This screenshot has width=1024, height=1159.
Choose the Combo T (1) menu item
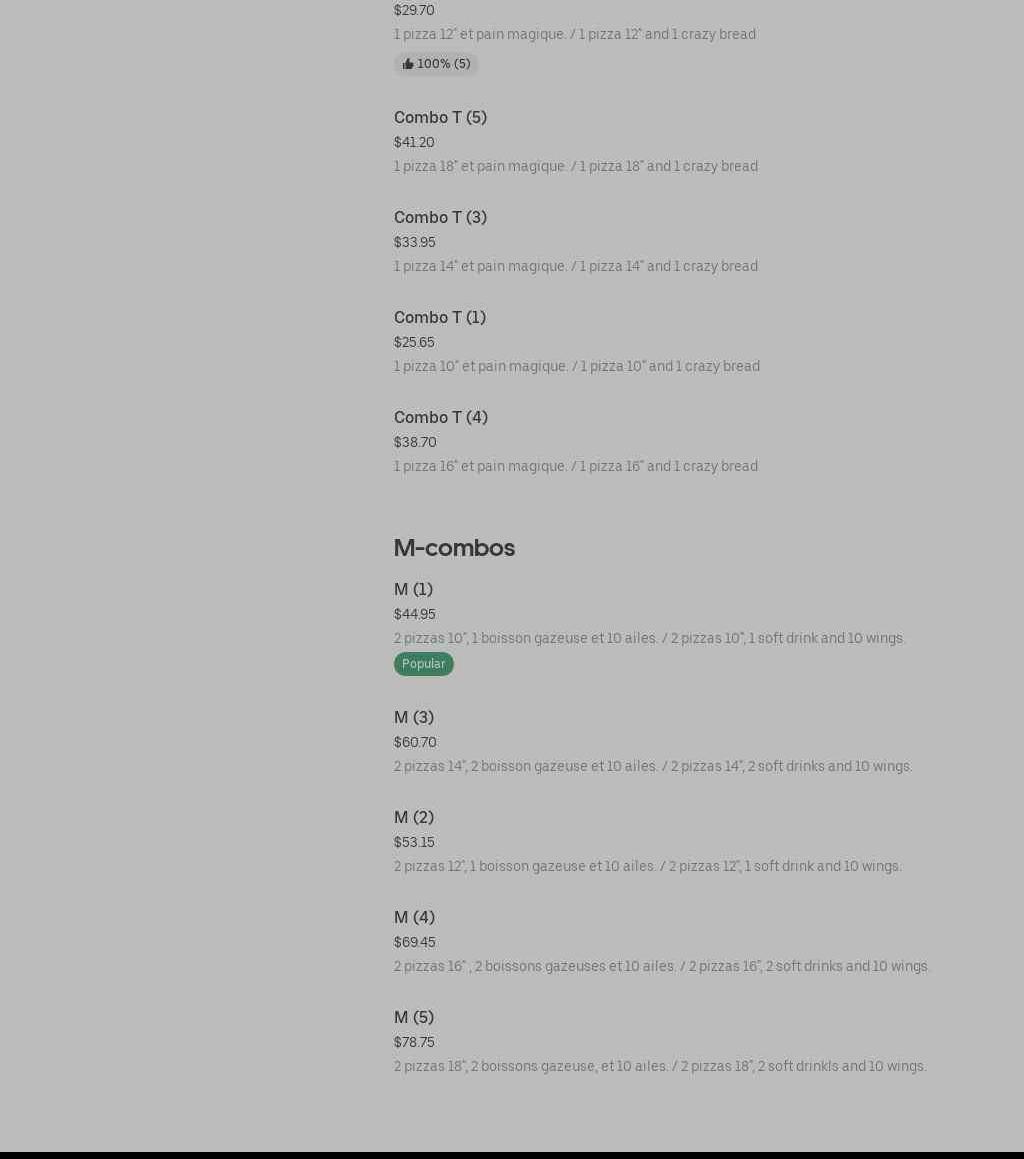pyautogui.click(x=439, y=317)
